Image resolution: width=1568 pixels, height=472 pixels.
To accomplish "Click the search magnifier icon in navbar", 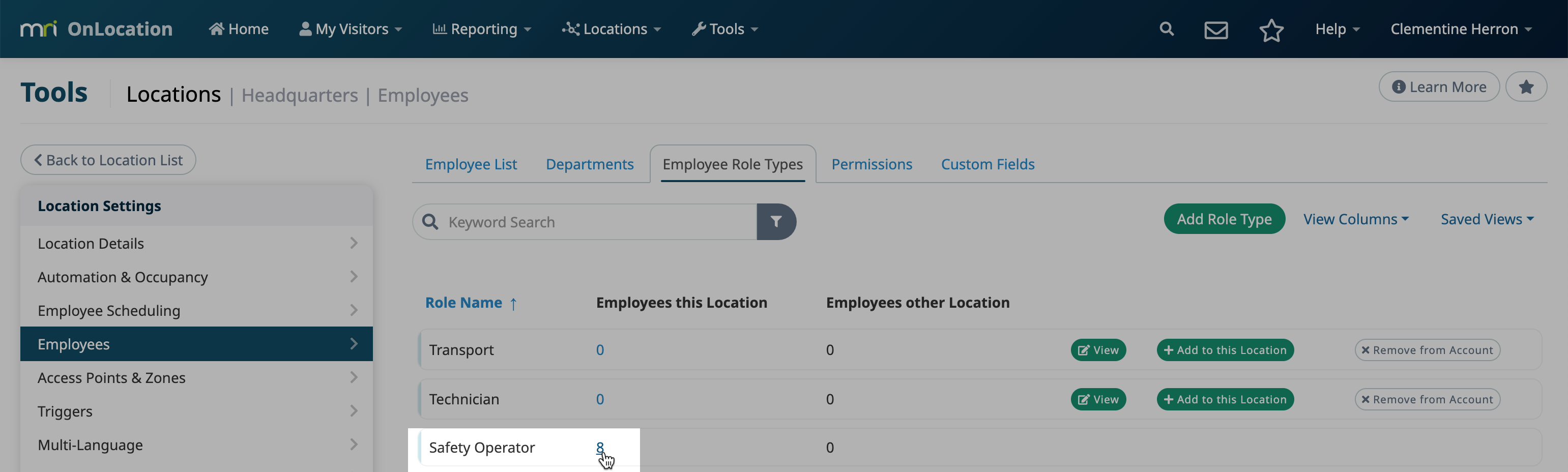I will [x=1166, y=28].
